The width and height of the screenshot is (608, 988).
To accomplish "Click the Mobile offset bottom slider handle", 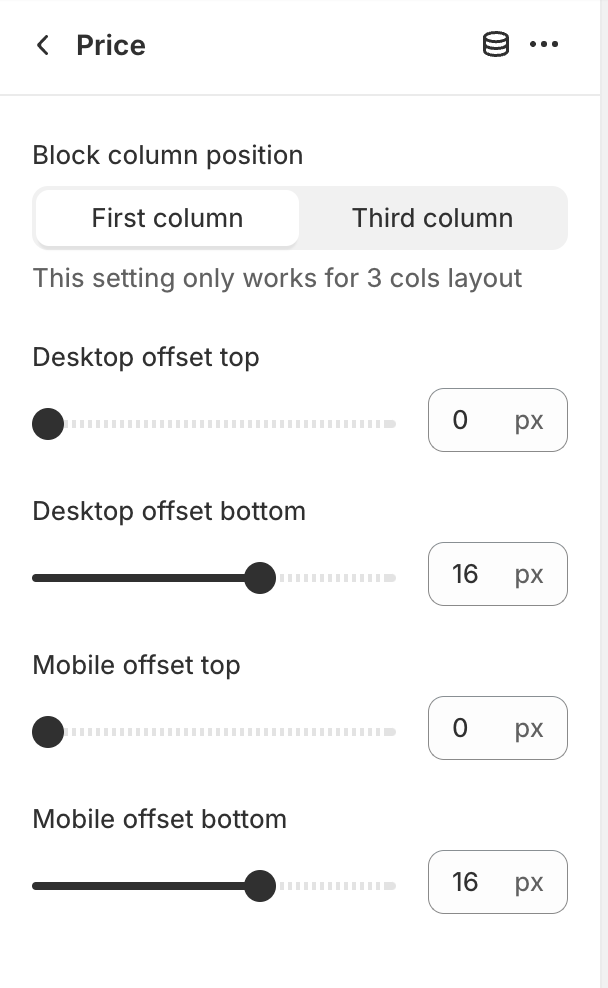I will click(260, 885).
